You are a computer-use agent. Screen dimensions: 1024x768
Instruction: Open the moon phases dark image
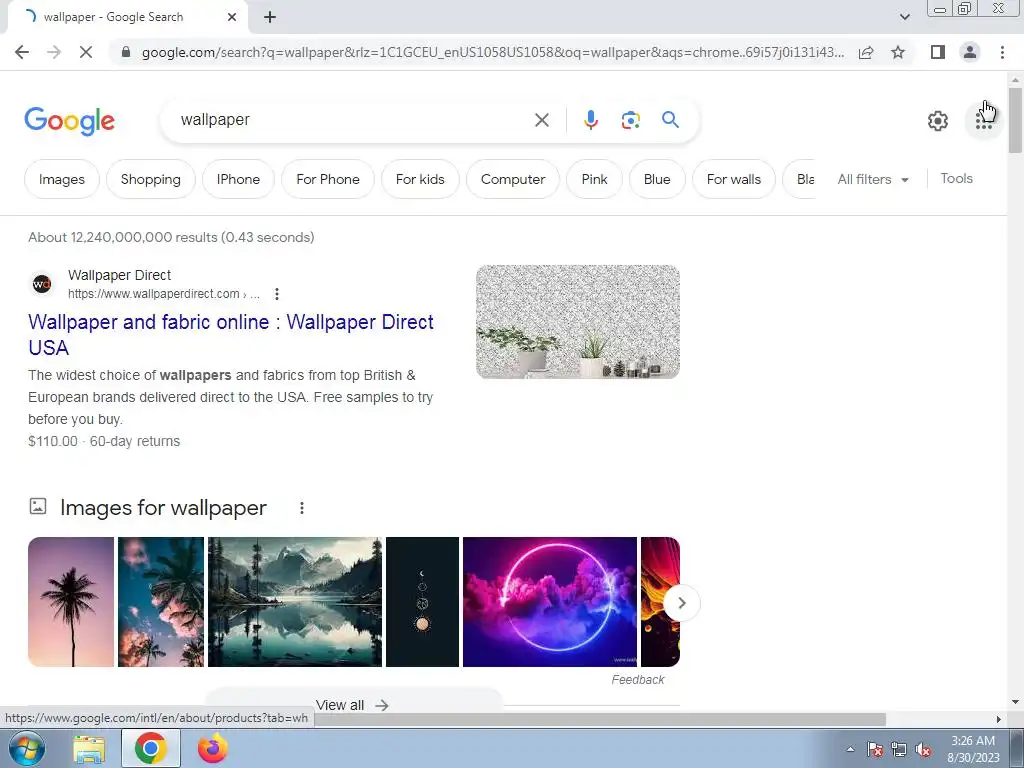[x=423, y=602]
